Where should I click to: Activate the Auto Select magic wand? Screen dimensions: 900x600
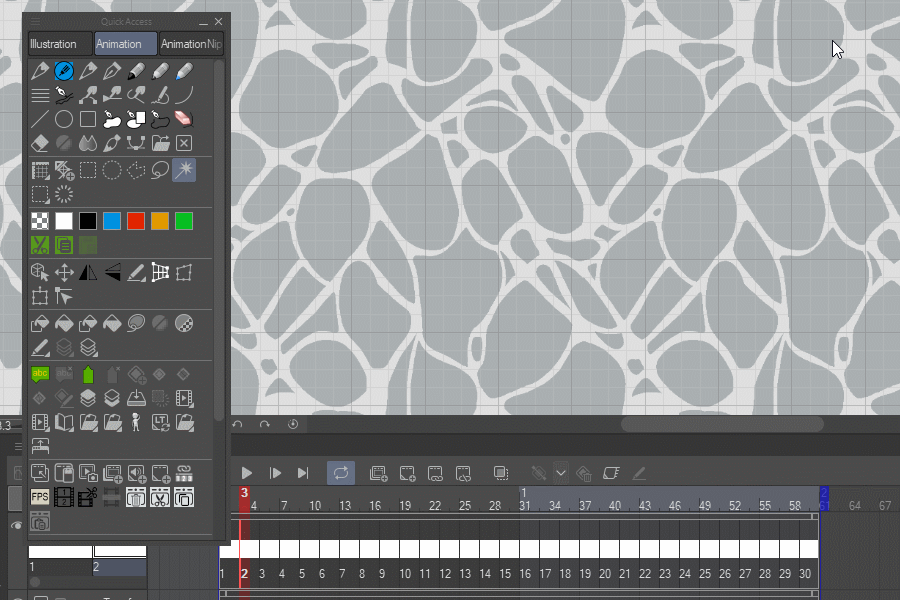(183, 170)
